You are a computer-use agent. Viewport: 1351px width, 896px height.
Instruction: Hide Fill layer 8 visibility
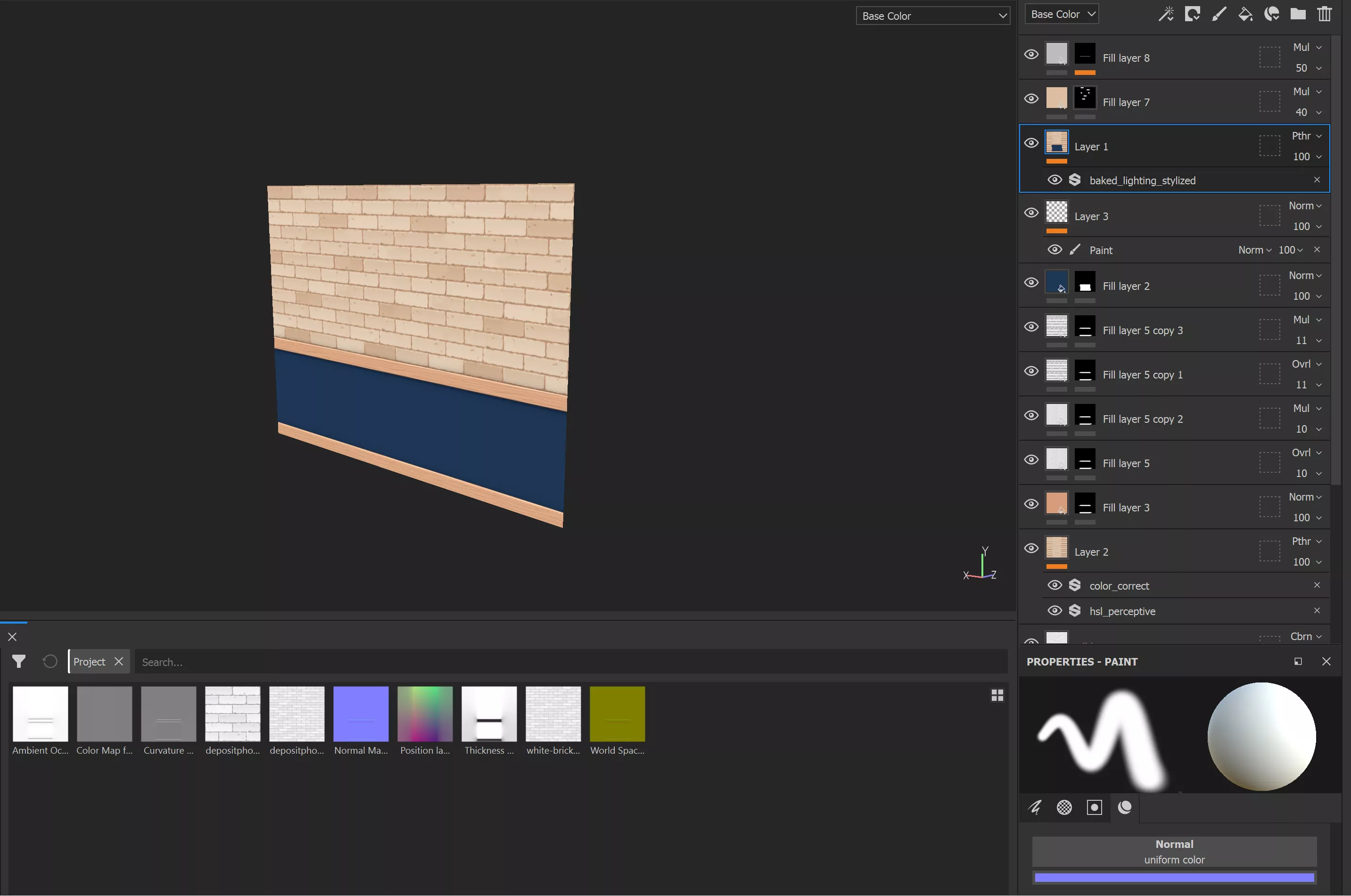(1031, 54)
